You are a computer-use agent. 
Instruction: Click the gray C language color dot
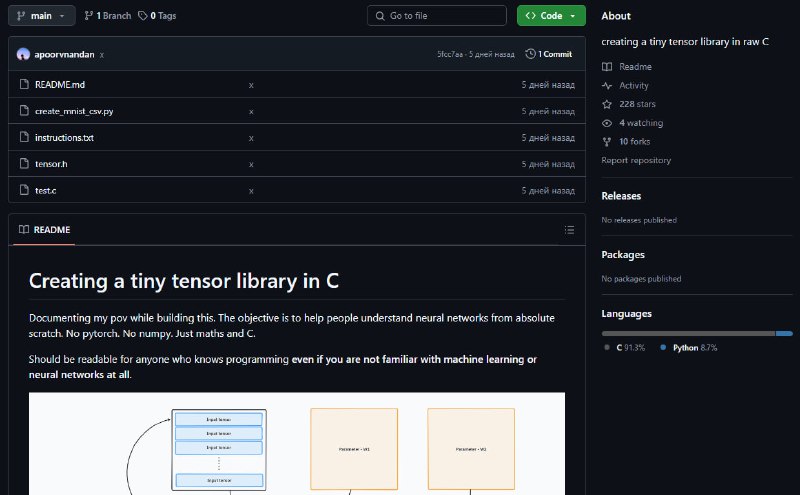click(x=607, y=348)
